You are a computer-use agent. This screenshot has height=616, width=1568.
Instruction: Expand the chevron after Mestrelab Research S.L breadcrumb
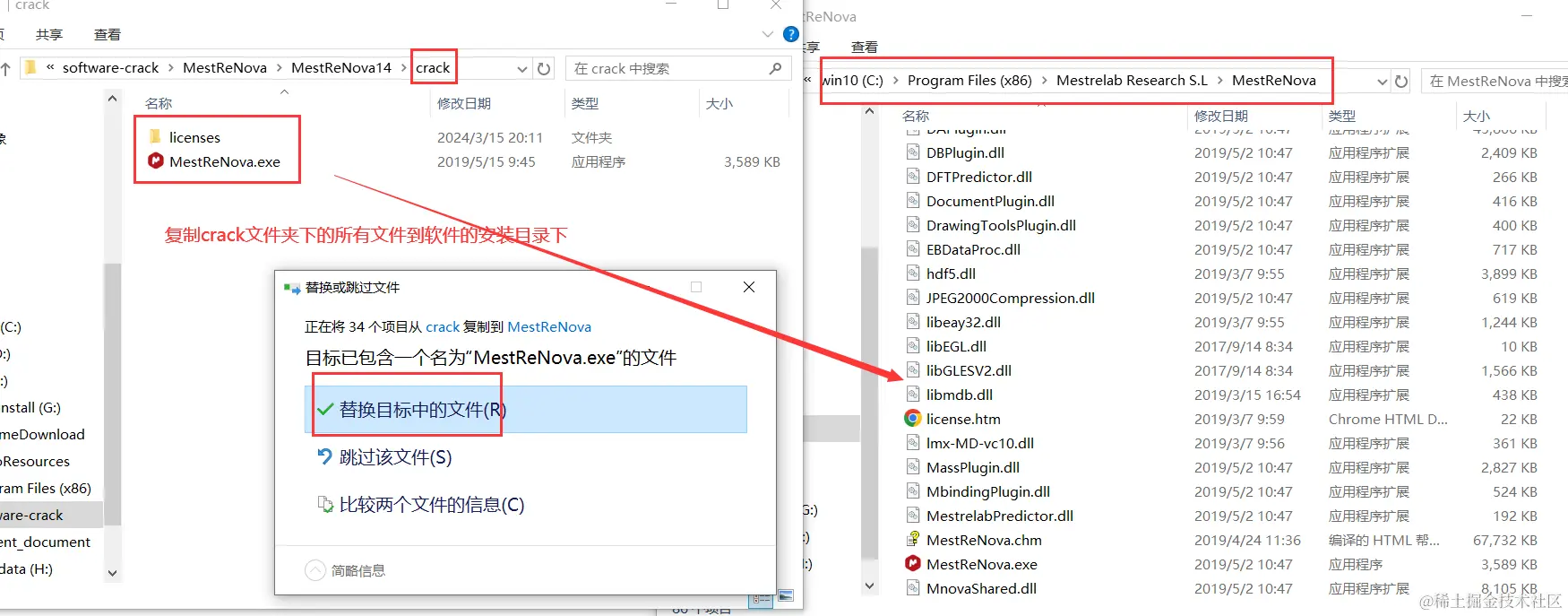click(1219, 80)
